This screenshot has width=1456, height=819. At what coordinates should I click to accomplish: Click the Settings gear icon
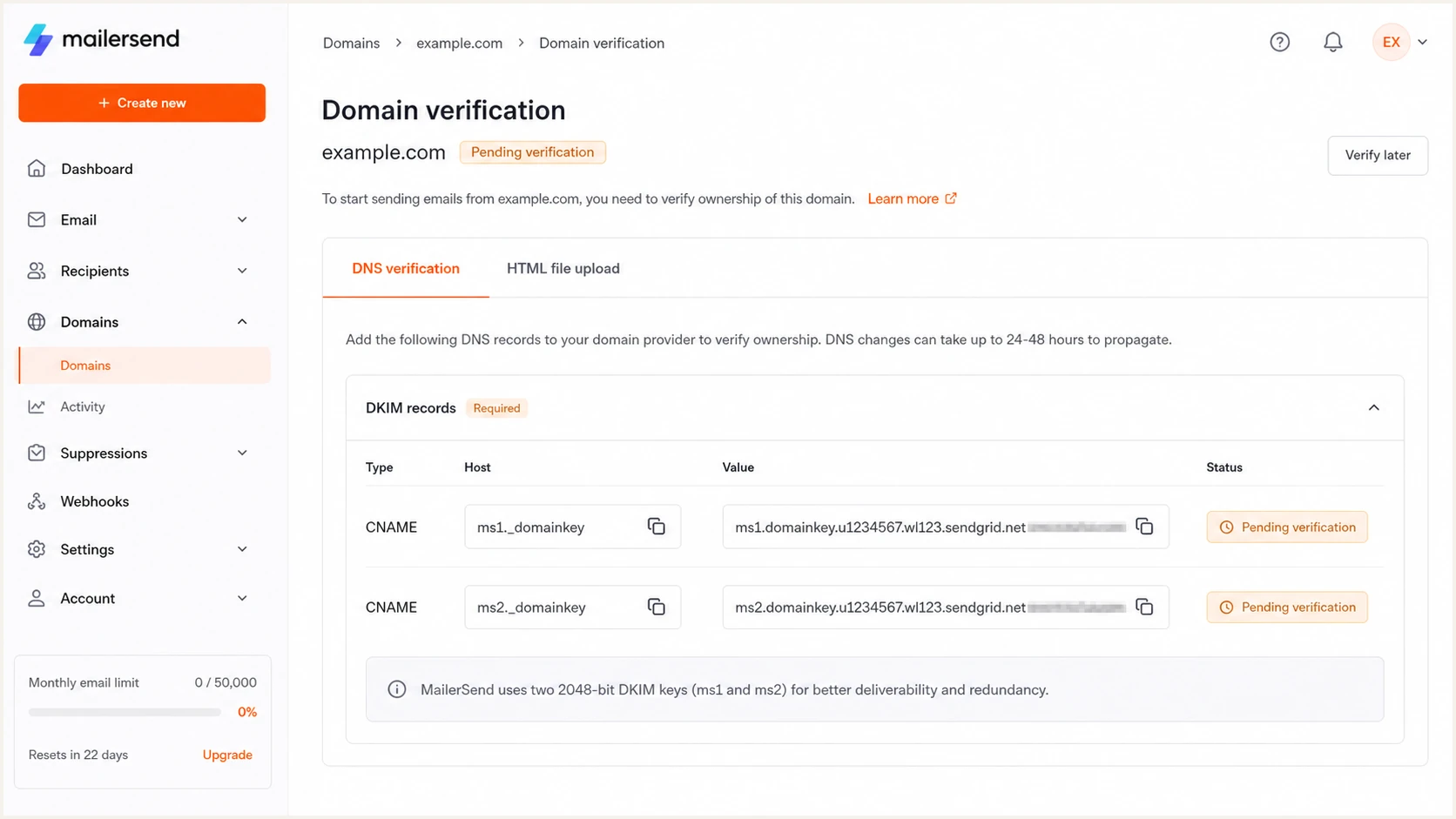tap(37, 549)
